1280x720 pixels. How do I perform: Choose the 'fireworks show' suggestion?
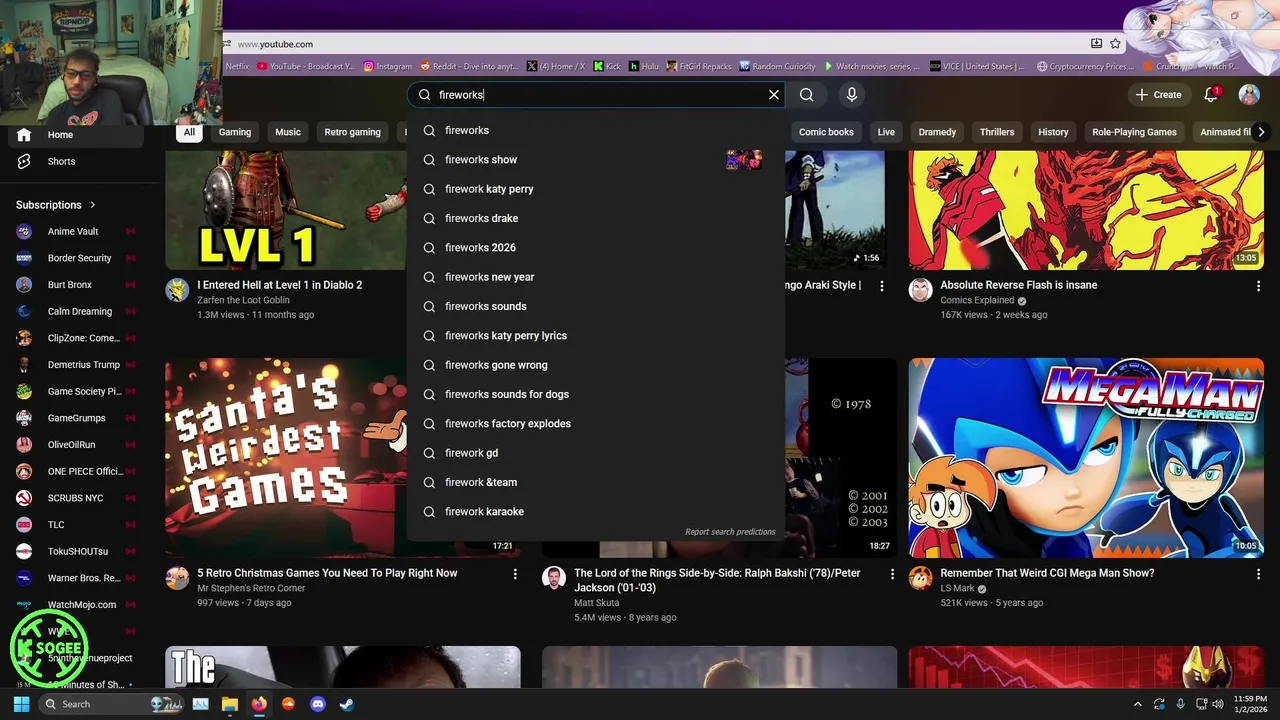click(596, 160)
